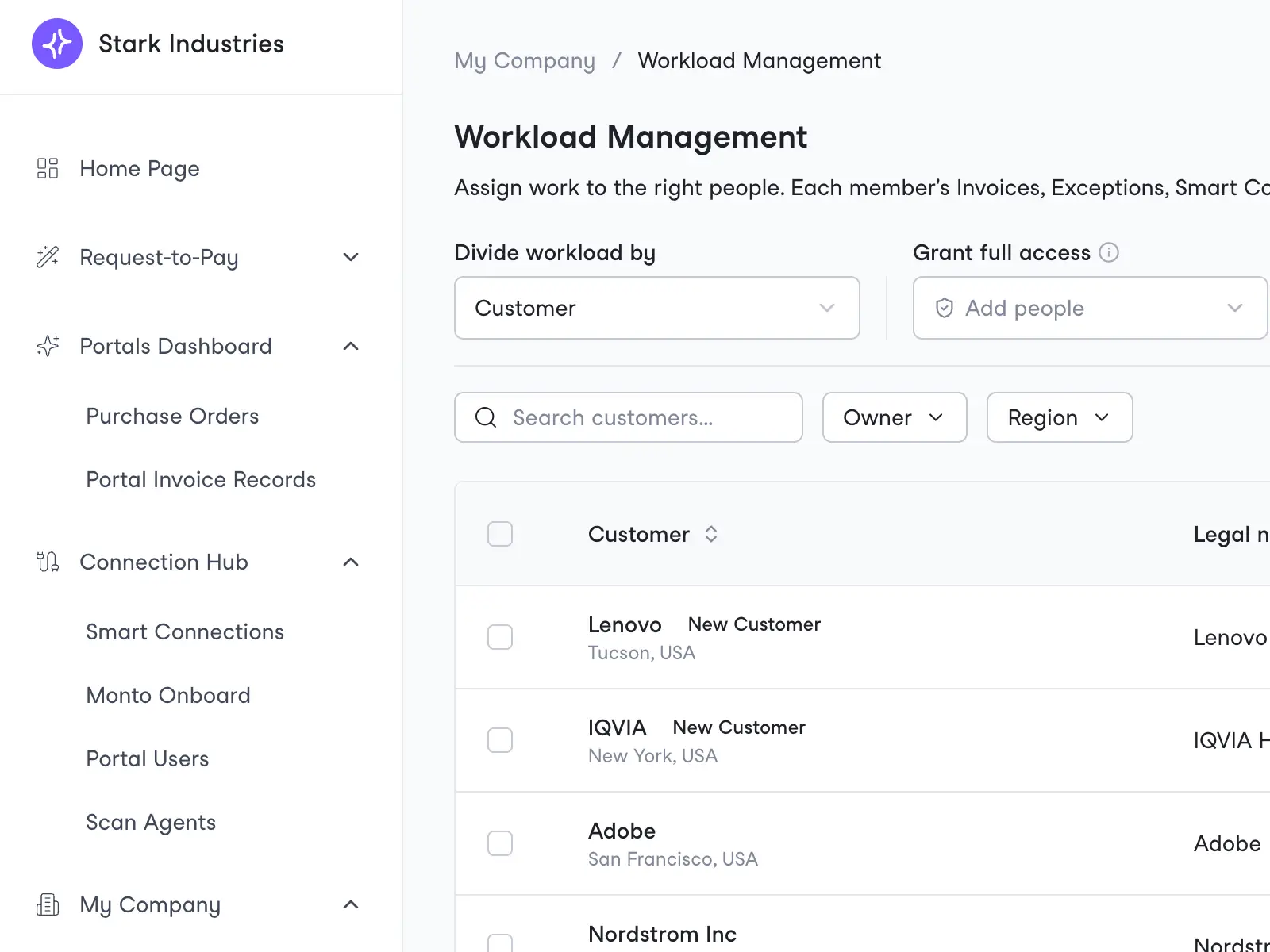This screenshot has width=1270, height=952.
Task: Click the Connection Hub plug icon
Action: [x=48, y=562]
